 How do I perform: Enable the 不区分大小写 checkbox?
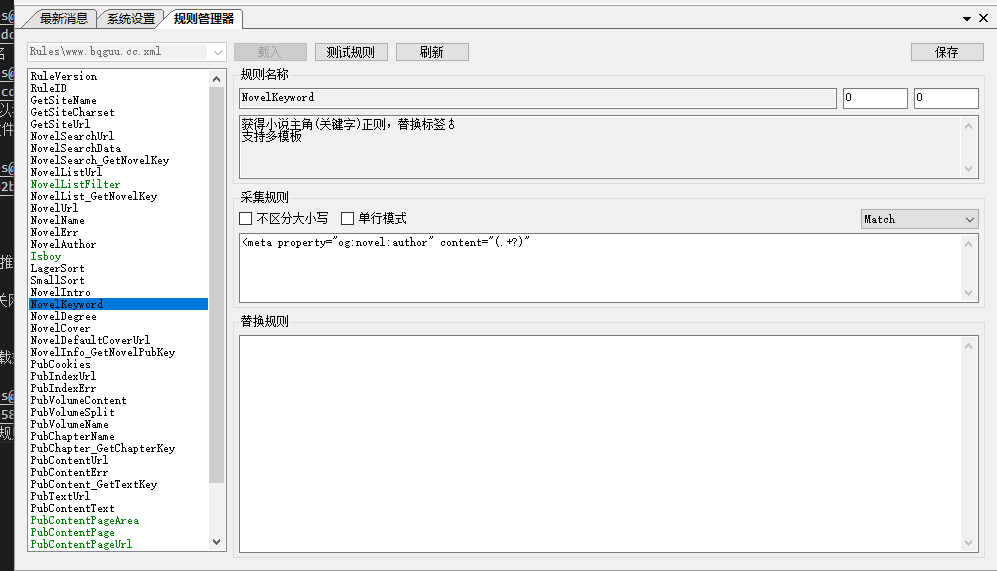[x=246, y=219]
